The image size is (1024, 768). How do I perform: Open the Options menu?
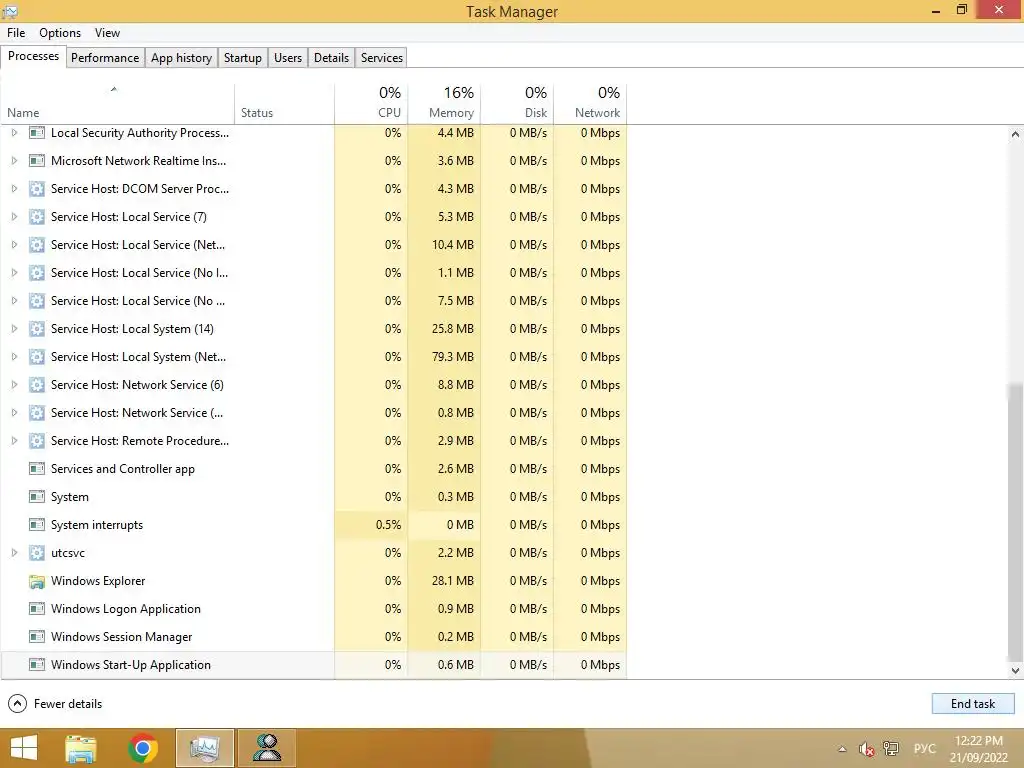pos(60,33)
